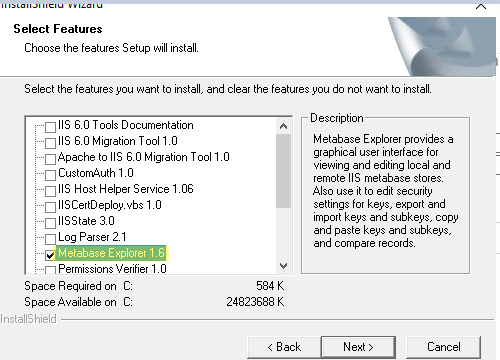Select the IISState 3.0 label

coord(86,221)
